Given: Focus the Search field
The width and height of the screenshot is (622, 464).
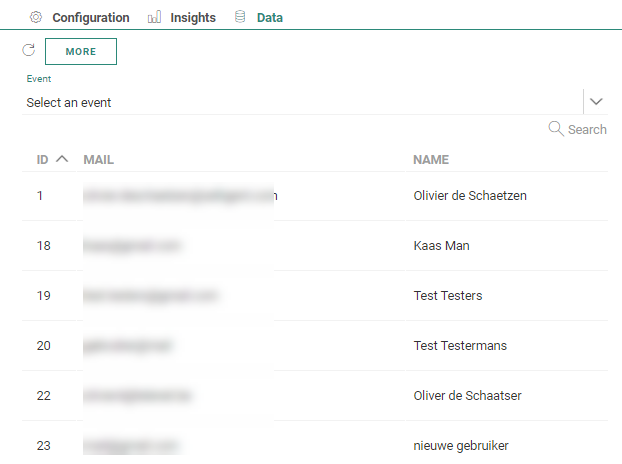Looking at the screenshot, I should (x=587, y=129).
